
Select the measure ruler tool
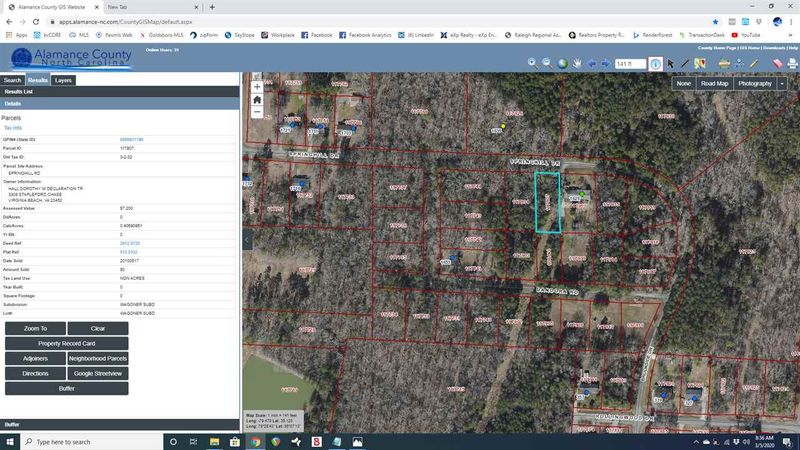[724, 64]
